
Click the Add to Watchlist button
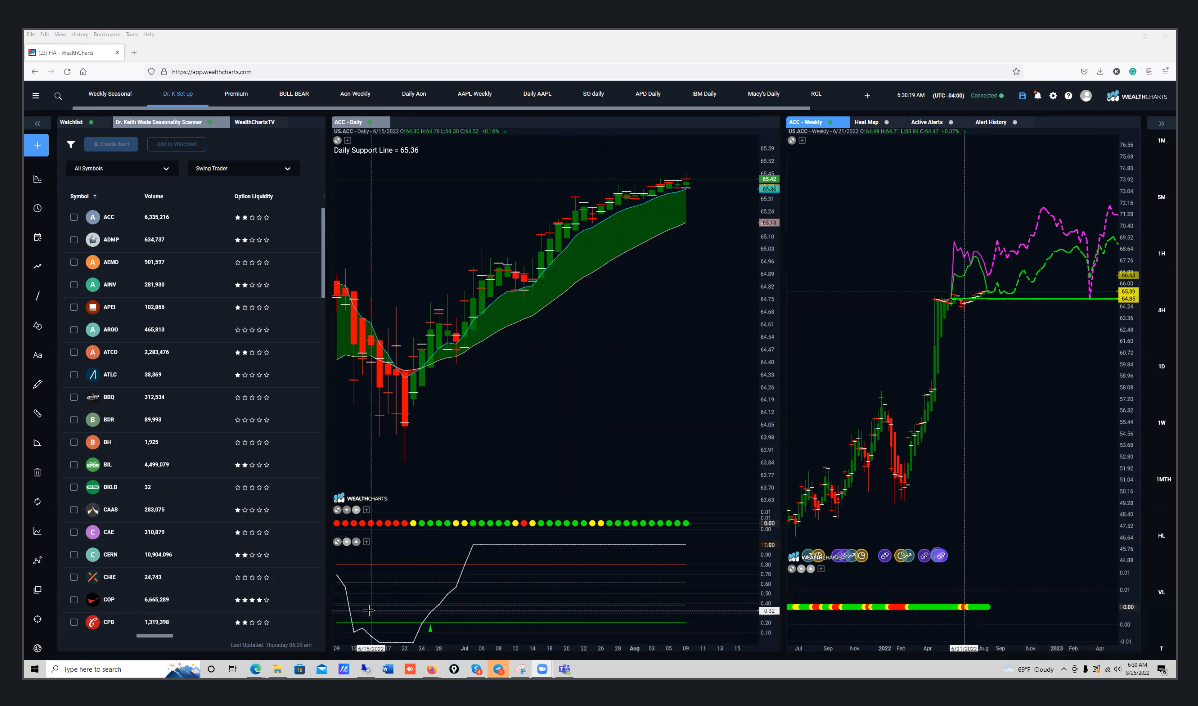(176, 144)
